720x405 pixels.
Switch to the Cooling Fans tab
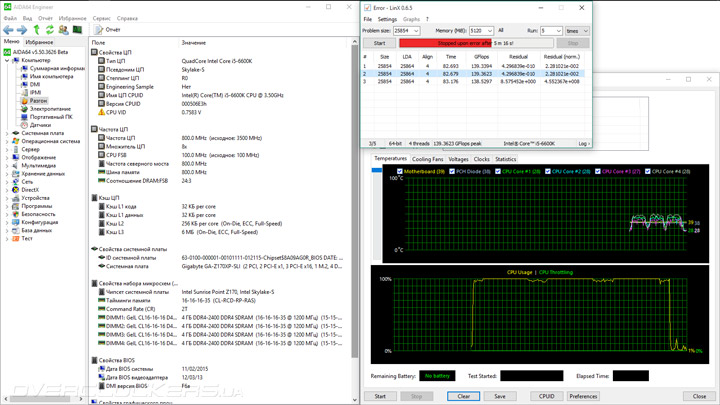tap(428, 159)
